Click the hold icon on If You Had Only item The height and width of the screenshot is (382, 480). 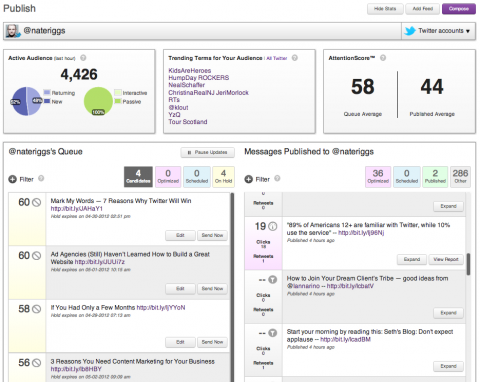37,309
